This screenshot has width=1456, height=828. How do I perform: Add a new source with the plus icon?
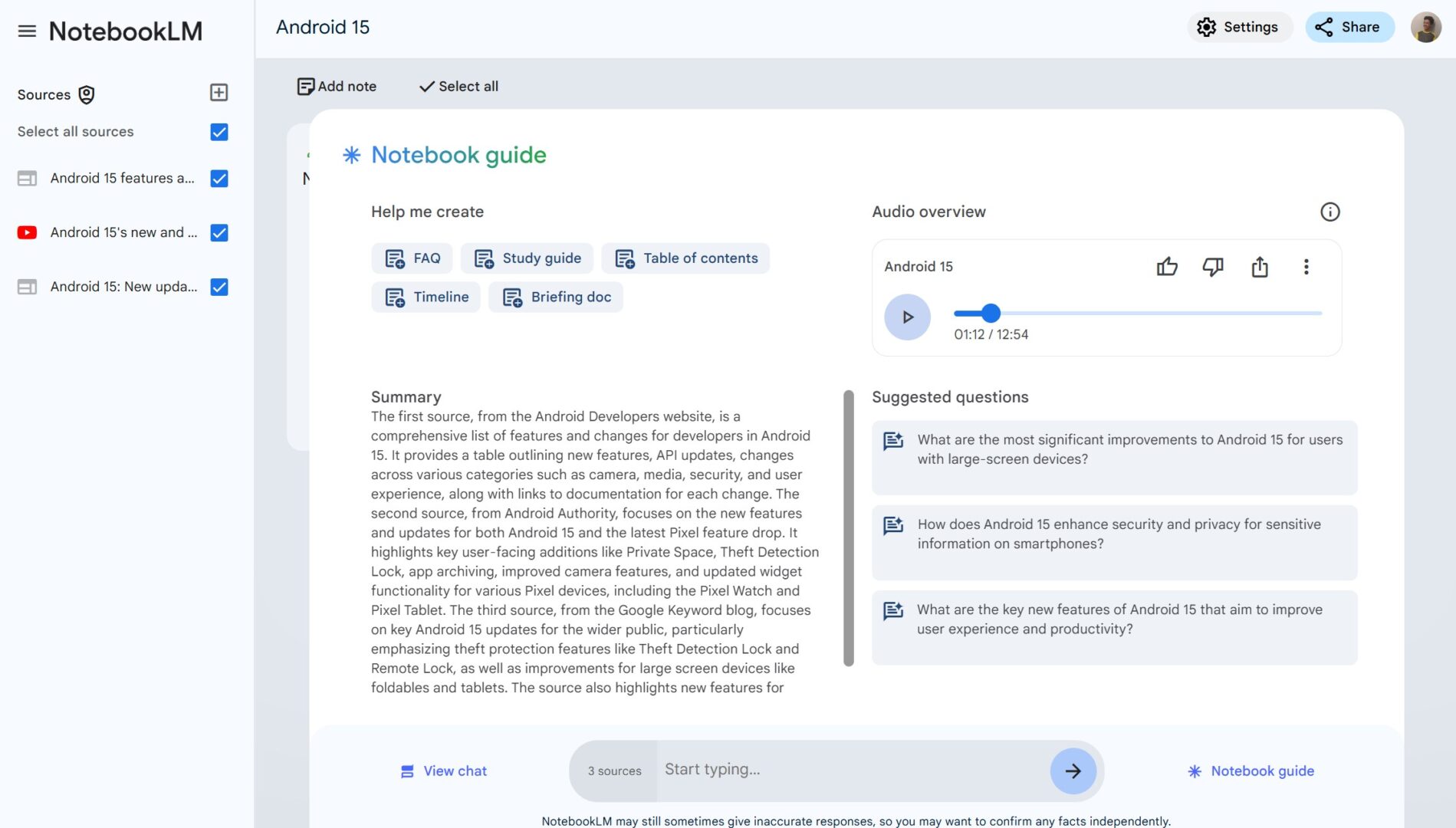tap(219, 92)
